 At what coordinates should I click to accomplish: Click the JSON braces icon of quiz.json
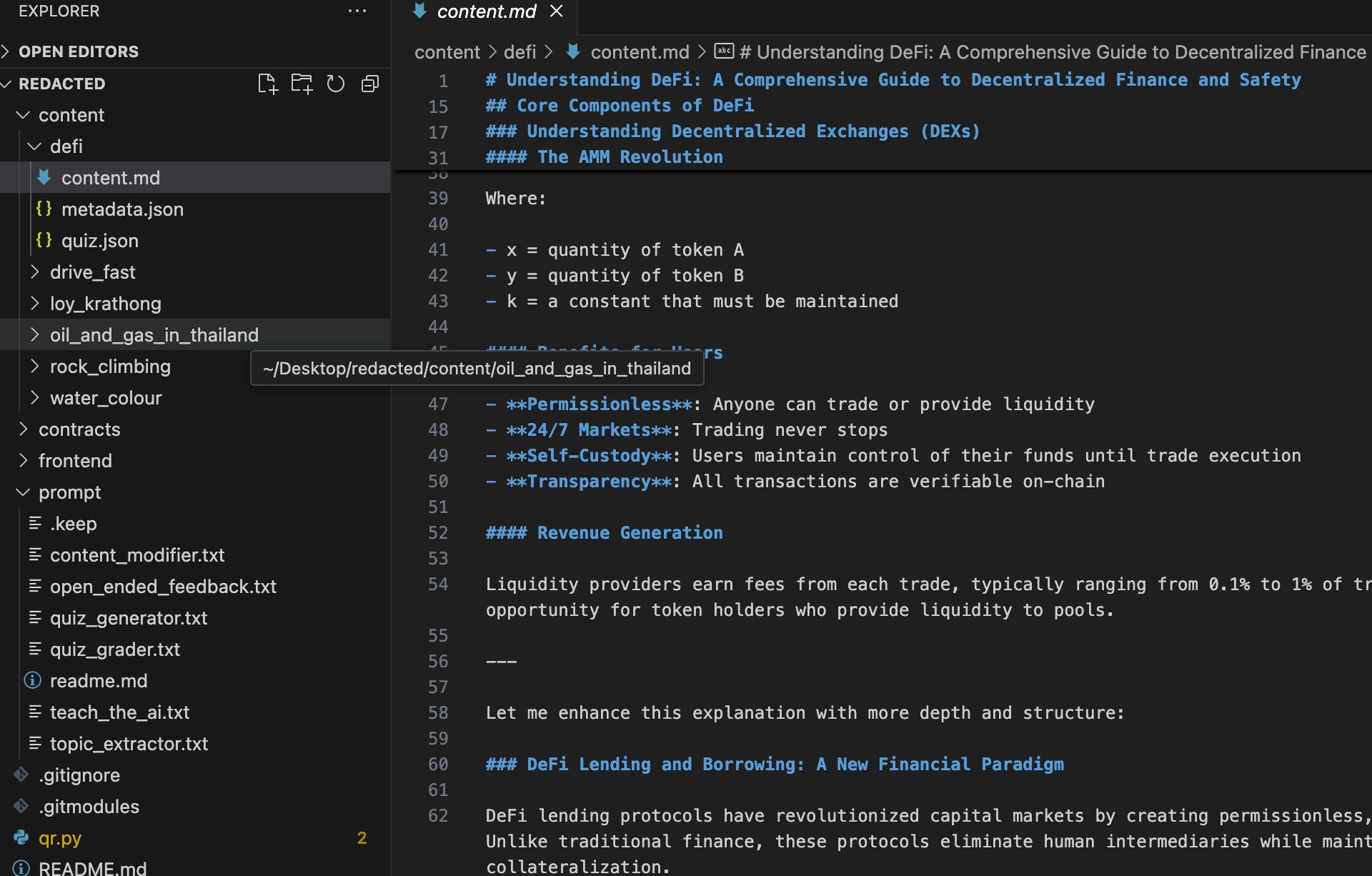tap(44, 240)
